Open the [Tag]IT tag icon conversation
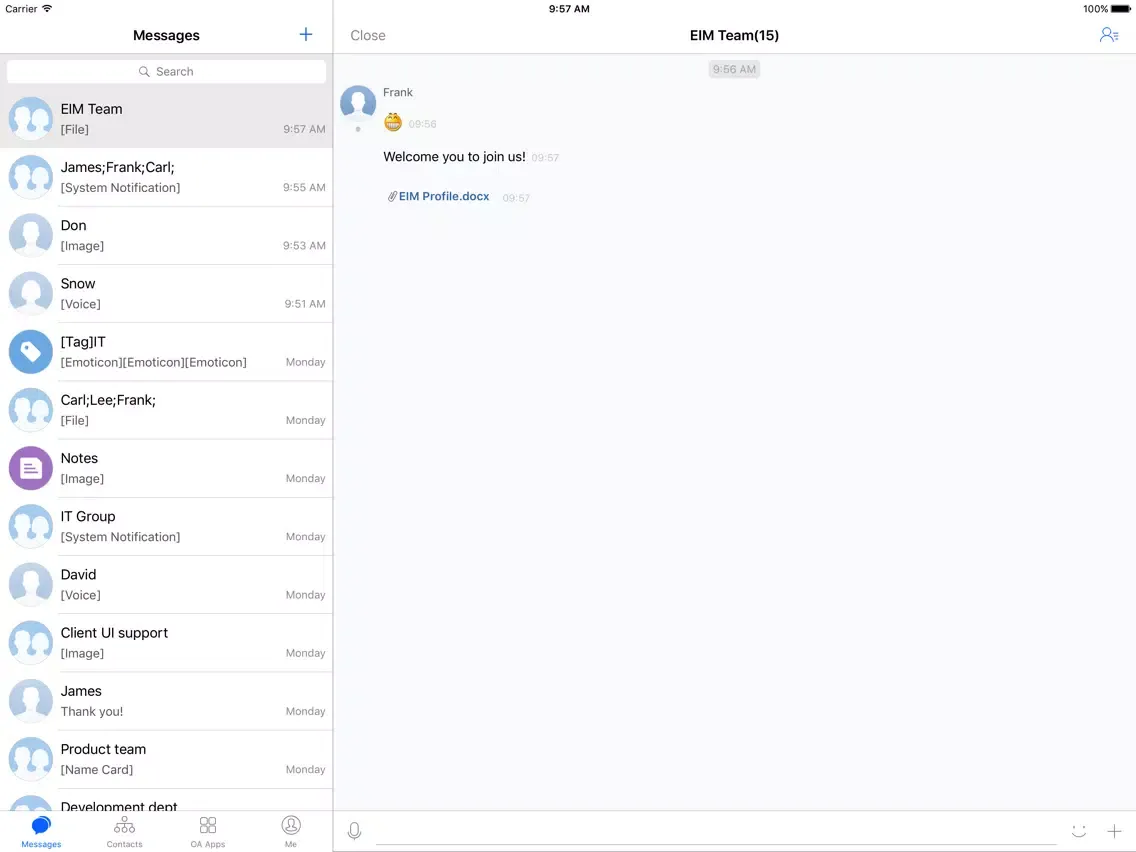The height and width of the screenshot is (852, 1136). click(31, 352)
